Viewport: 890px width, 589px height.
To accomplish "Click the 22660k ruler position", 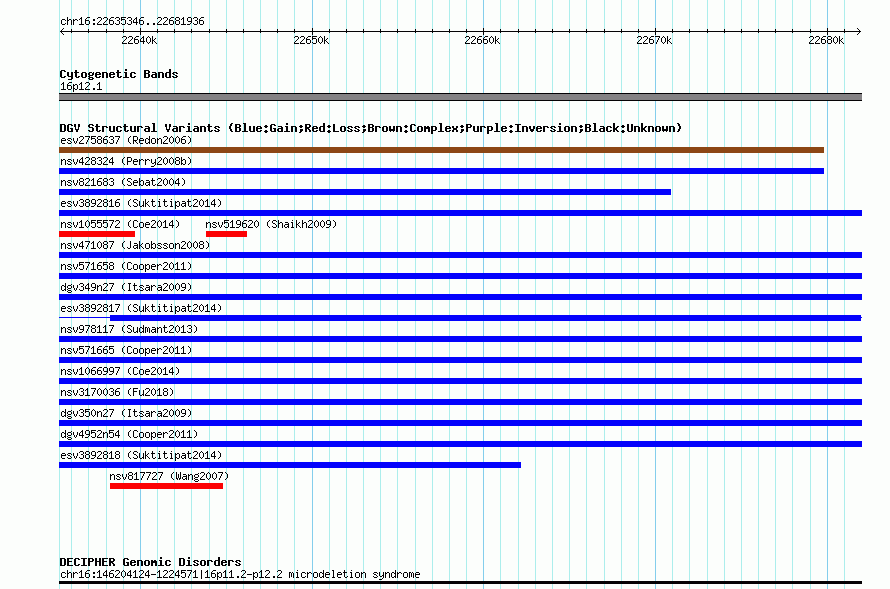I will 482,40.
